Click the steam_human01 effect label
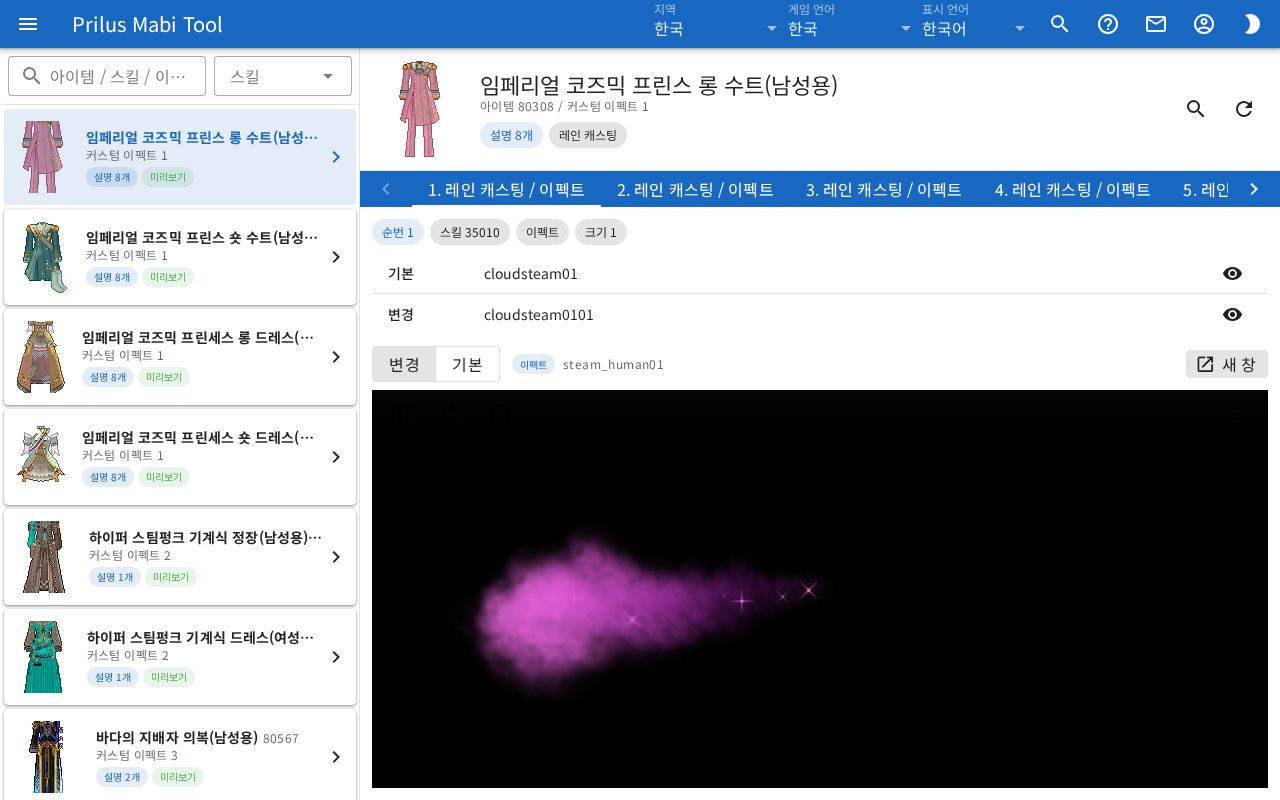Viewport: 1280px width, 800px height. click(613, 364)
